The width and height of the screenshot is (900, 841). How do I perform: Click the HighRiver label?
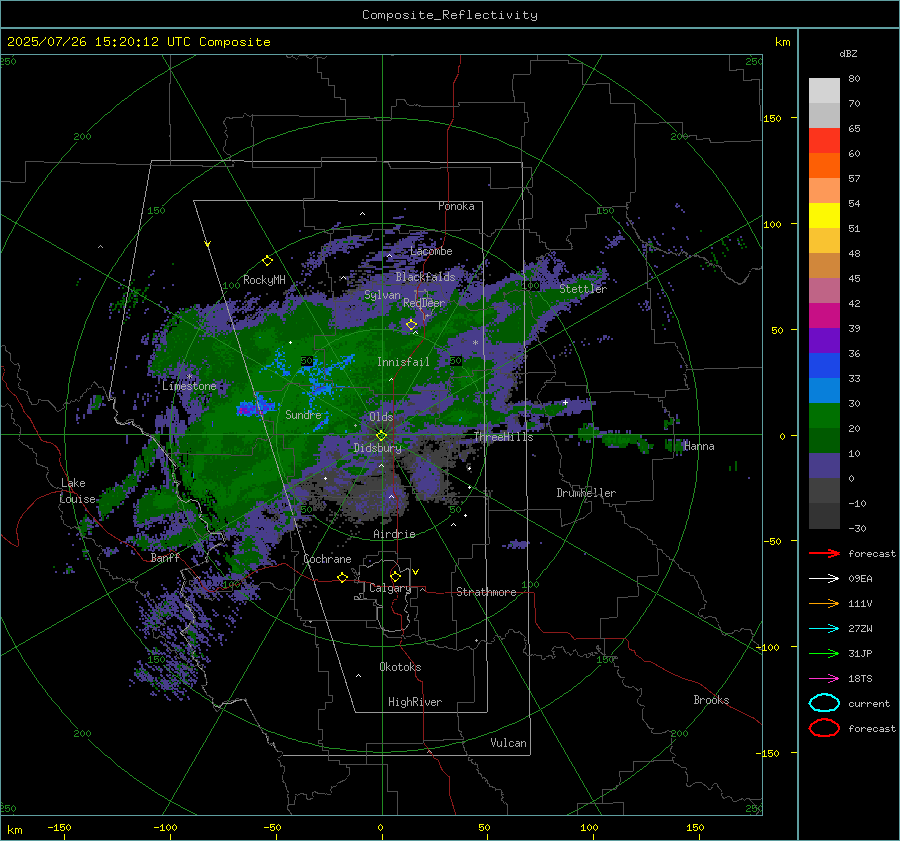coord(415,702)
